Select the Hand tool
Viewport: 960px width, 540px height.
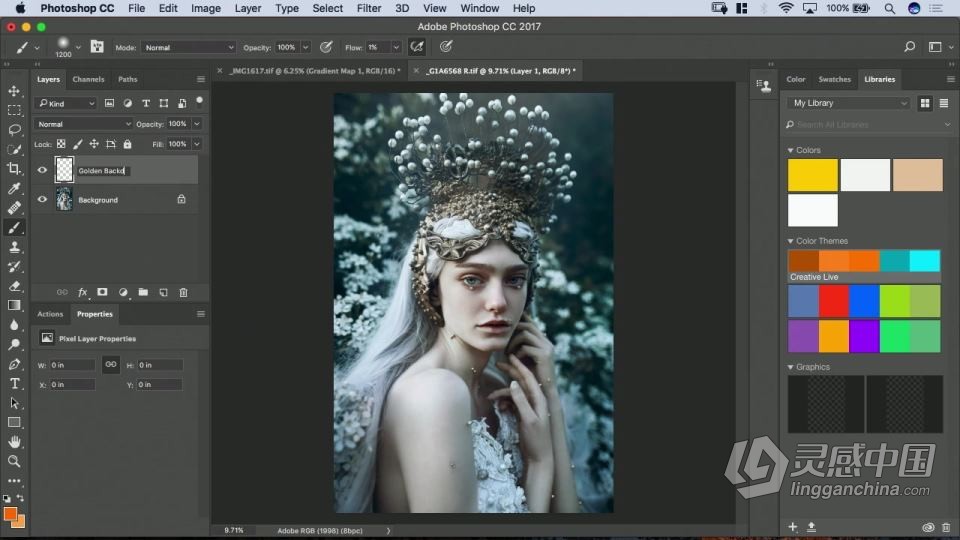coord(14,442)
